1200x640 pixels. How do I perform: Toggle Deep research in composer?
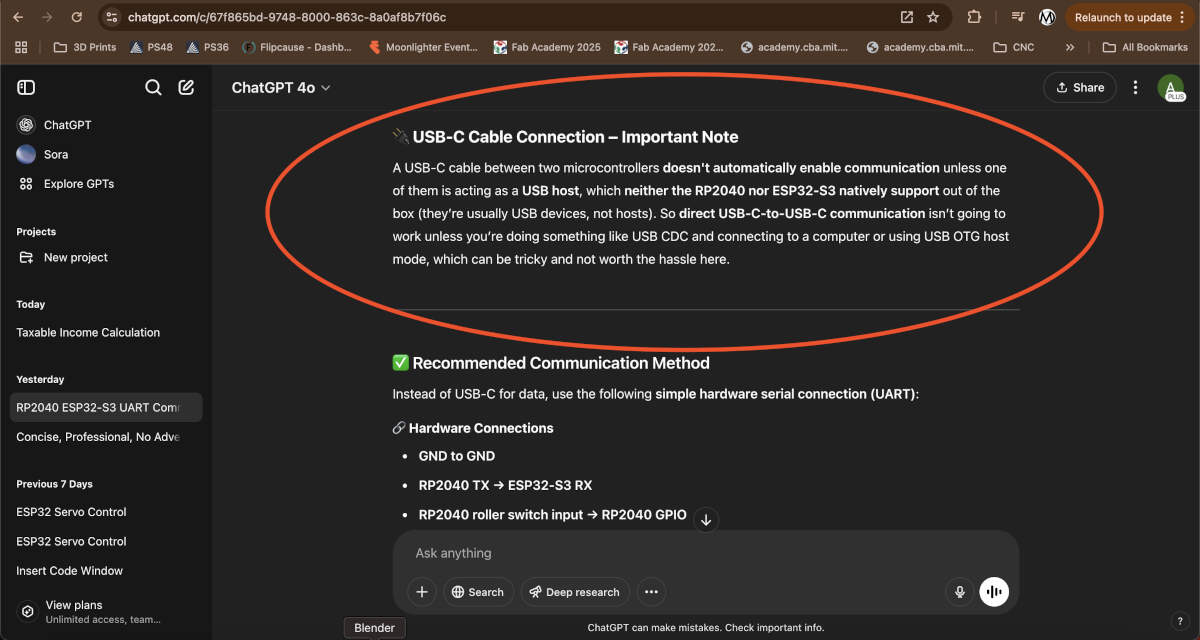click(575, 592)
